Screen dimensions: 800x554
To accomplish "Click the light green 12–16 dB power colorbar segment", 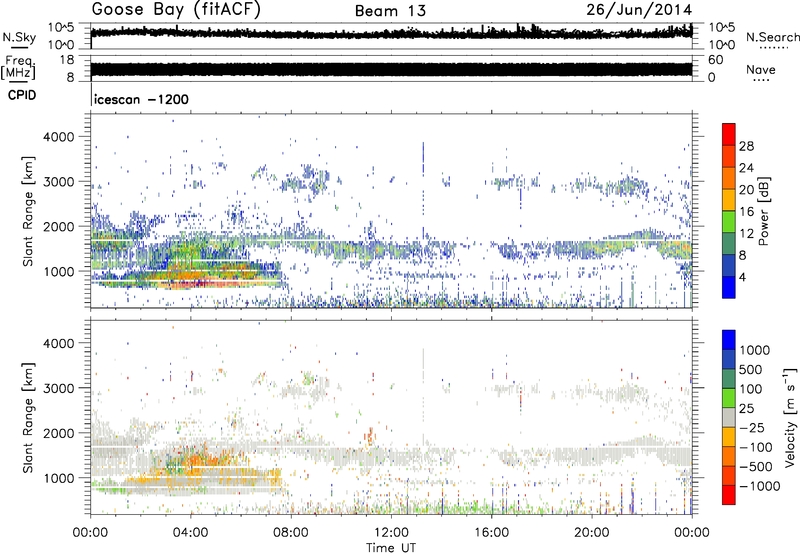I will point(729,222).
